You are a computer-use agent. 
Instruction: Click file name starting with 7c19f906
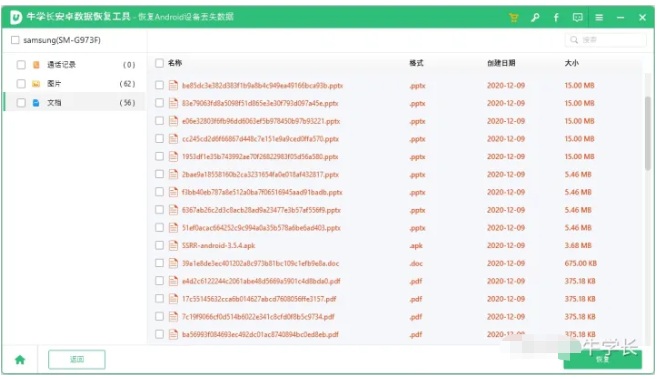coord(258,316)
